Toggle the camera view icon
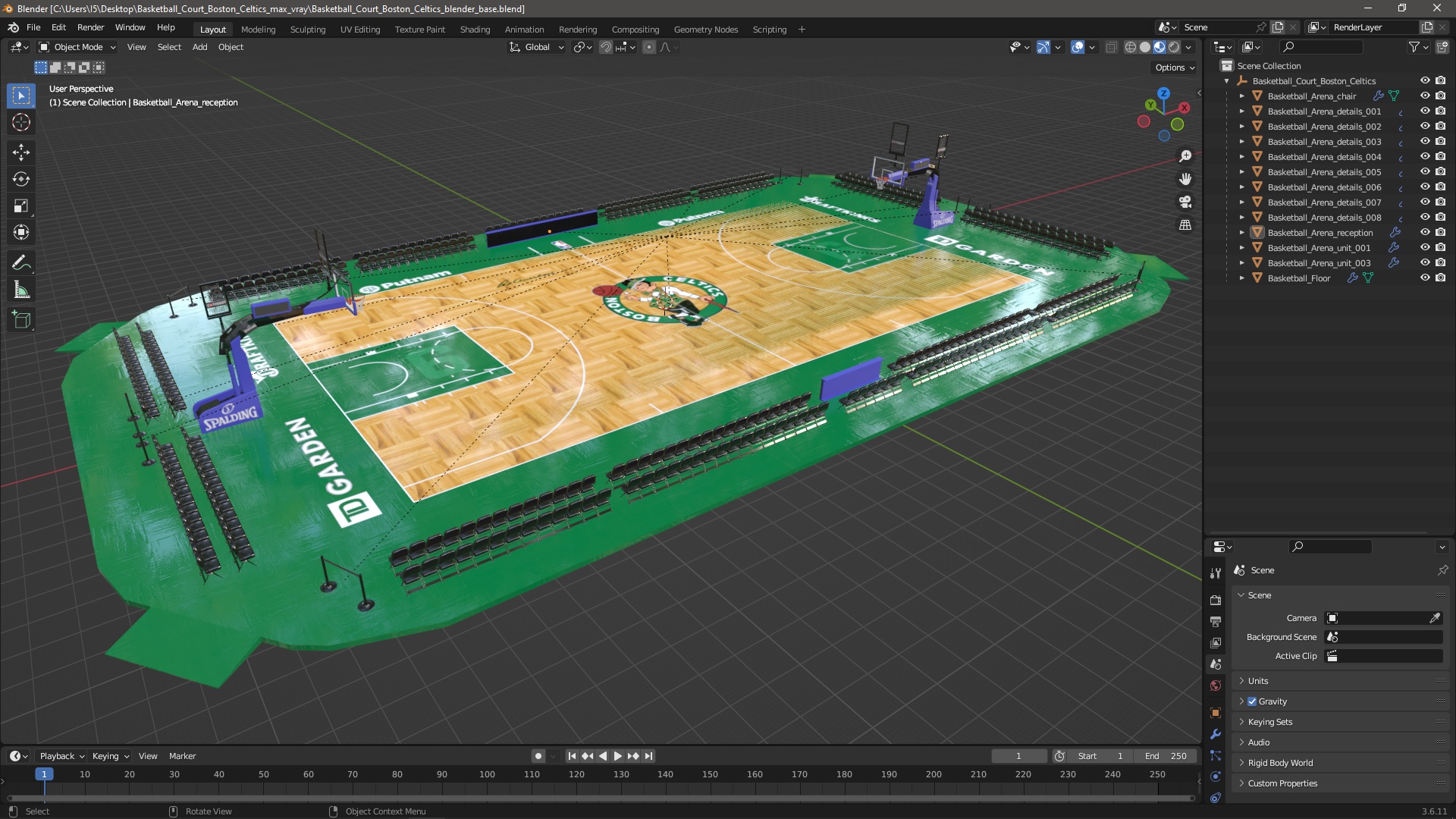 point(1185,202)
